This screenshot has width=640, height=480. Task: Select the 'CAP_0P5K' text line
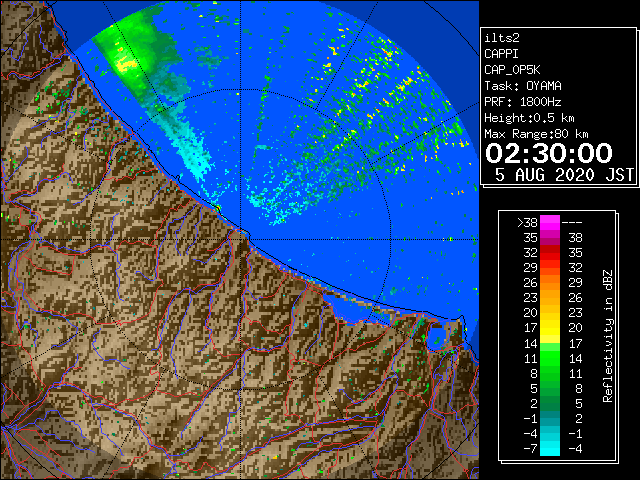click(512, 70)
